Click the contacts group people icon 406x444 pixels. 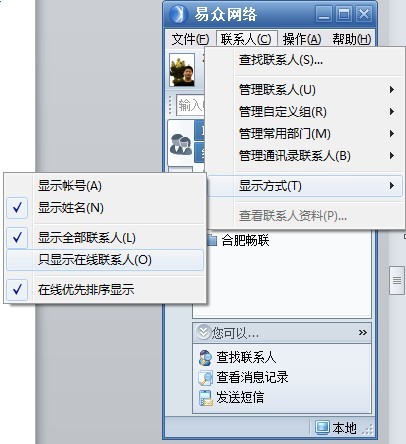click(x=181, y=144)
